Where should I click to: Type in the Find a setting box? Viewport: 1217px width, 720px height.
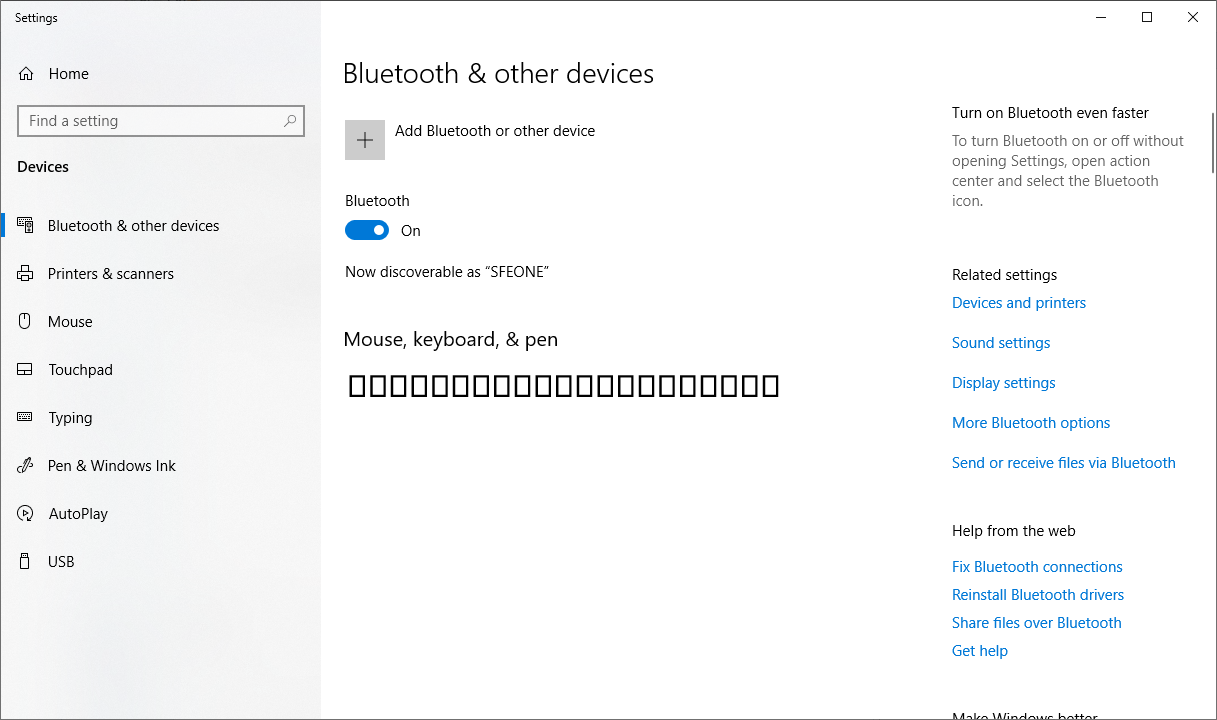[x=150, y=121]
